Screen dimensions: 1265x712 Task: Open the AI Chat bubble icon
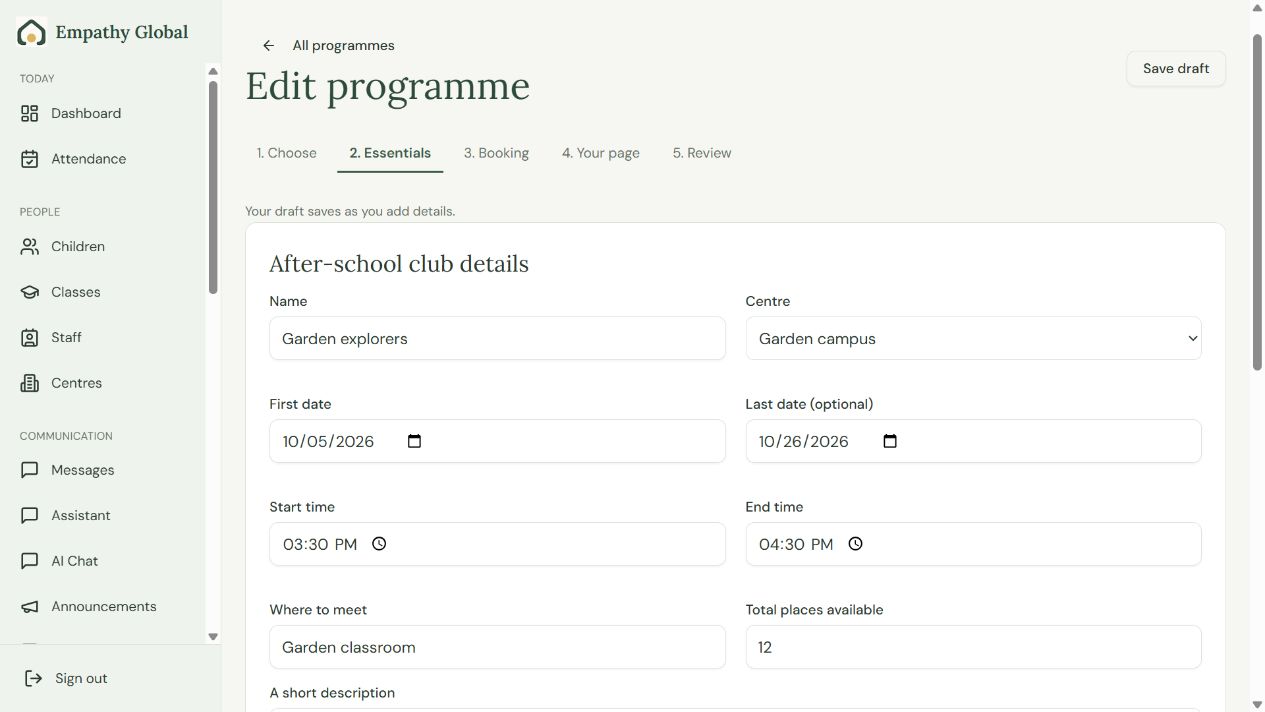(x=30, y=561)
